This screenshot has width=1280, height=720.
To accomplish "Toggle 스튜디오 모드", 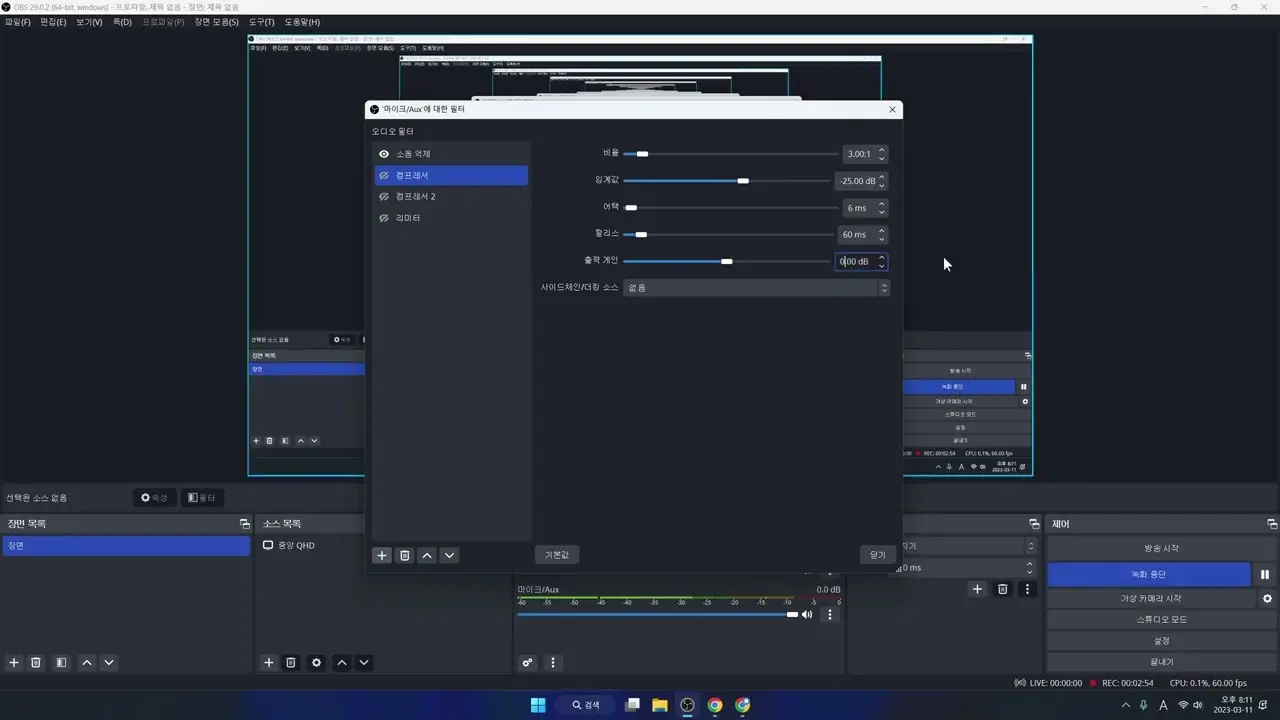I will (x=1161, y=620).
